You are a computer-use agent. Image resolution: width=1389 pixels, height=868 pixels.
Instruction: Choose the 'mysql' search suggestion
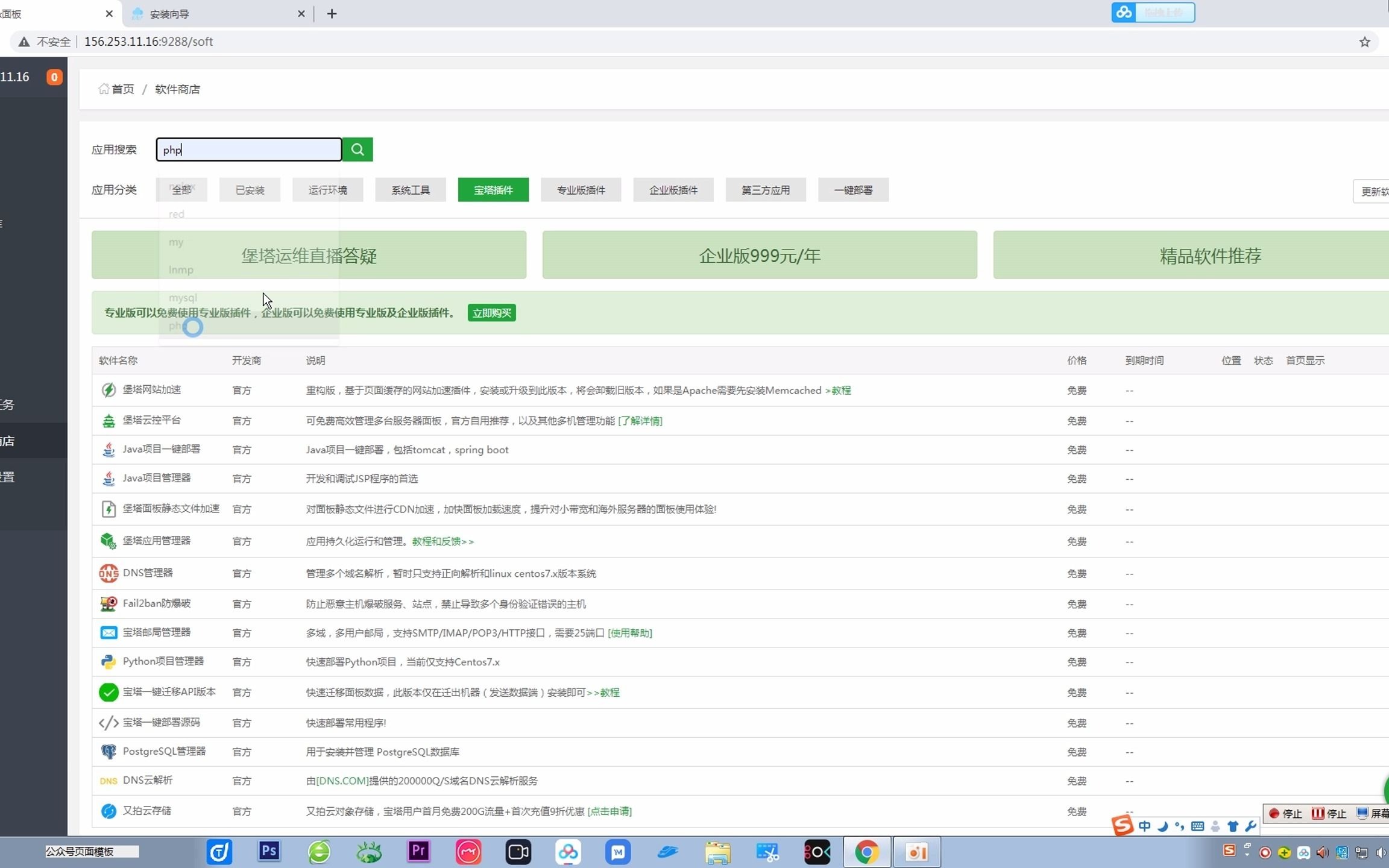[x=249, y=298]
